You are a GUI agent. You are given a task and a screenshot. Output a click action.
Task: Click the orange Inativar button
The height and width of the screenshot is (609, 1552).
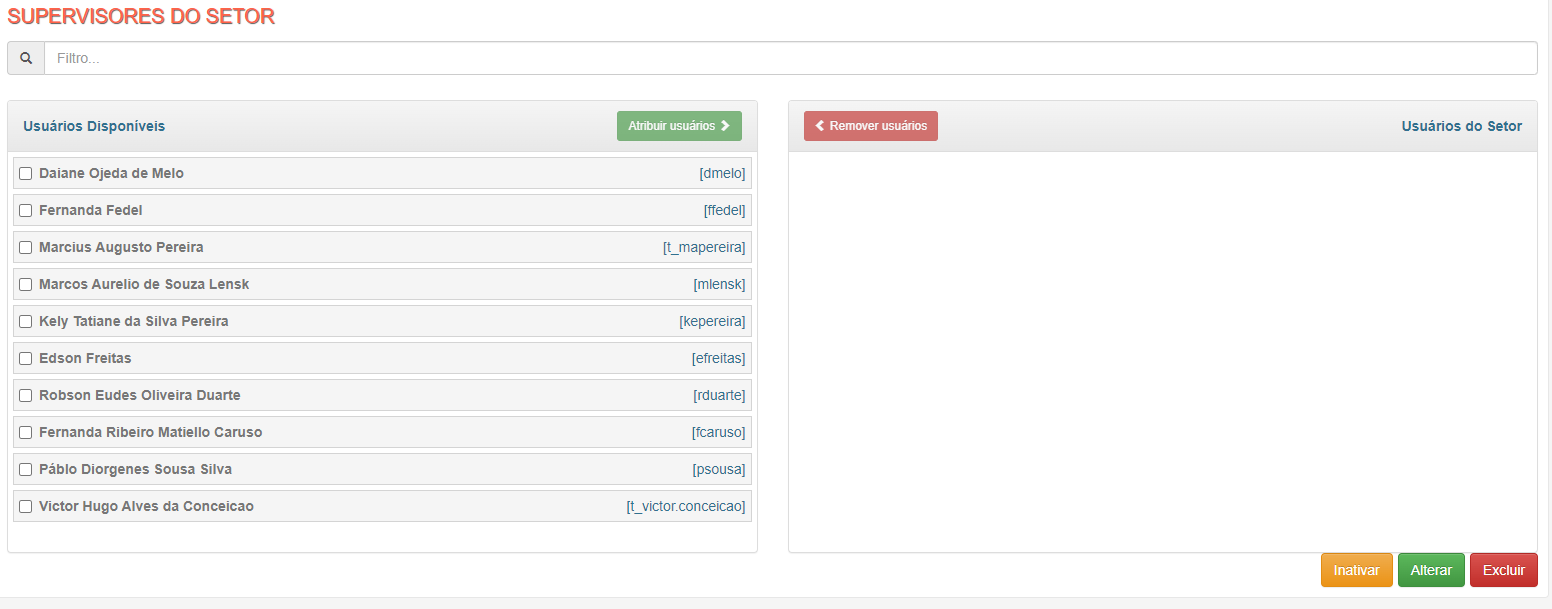coord(1357,570)
